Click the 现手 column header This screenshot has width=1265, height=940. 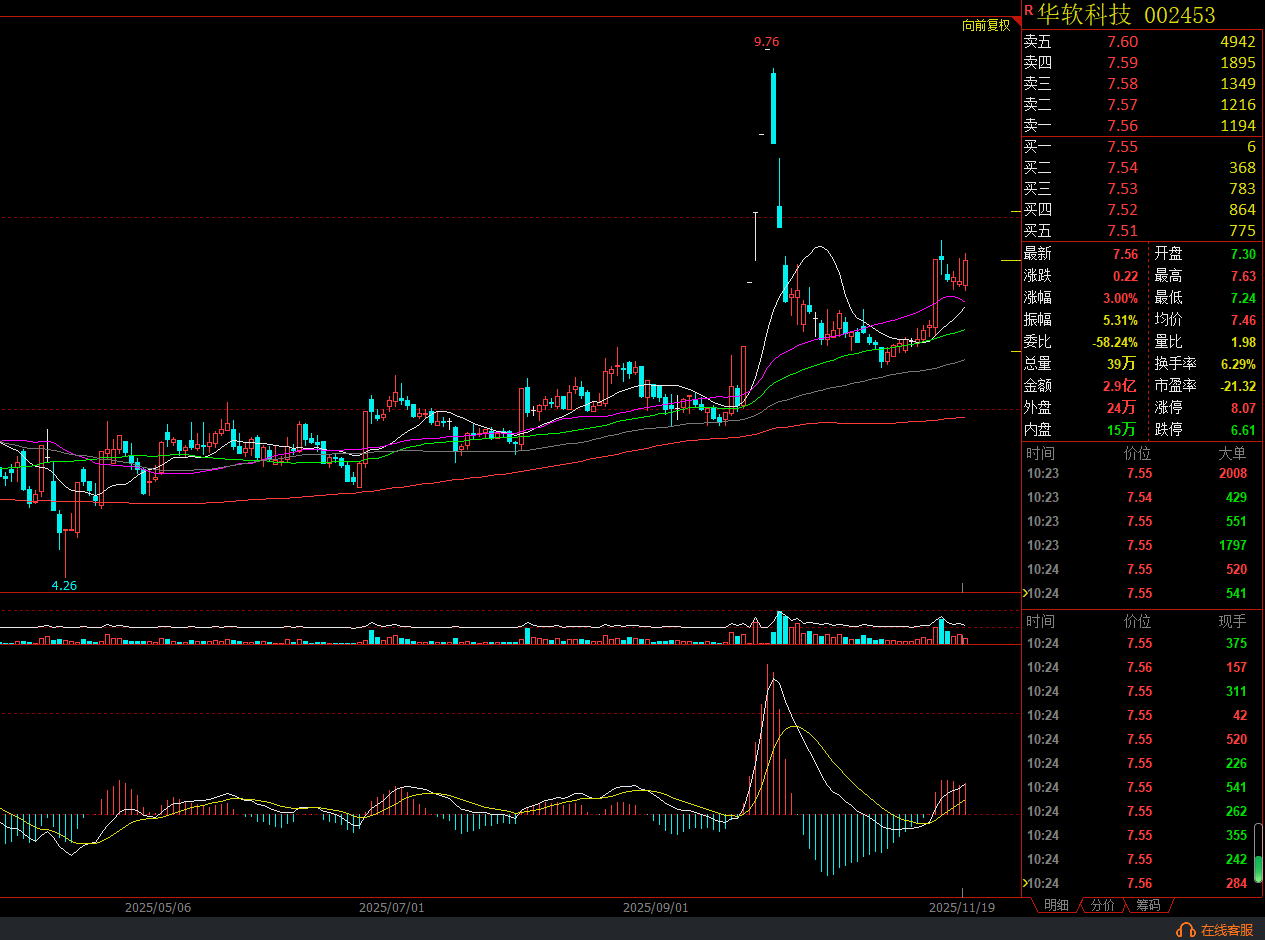coord(1232,621)
